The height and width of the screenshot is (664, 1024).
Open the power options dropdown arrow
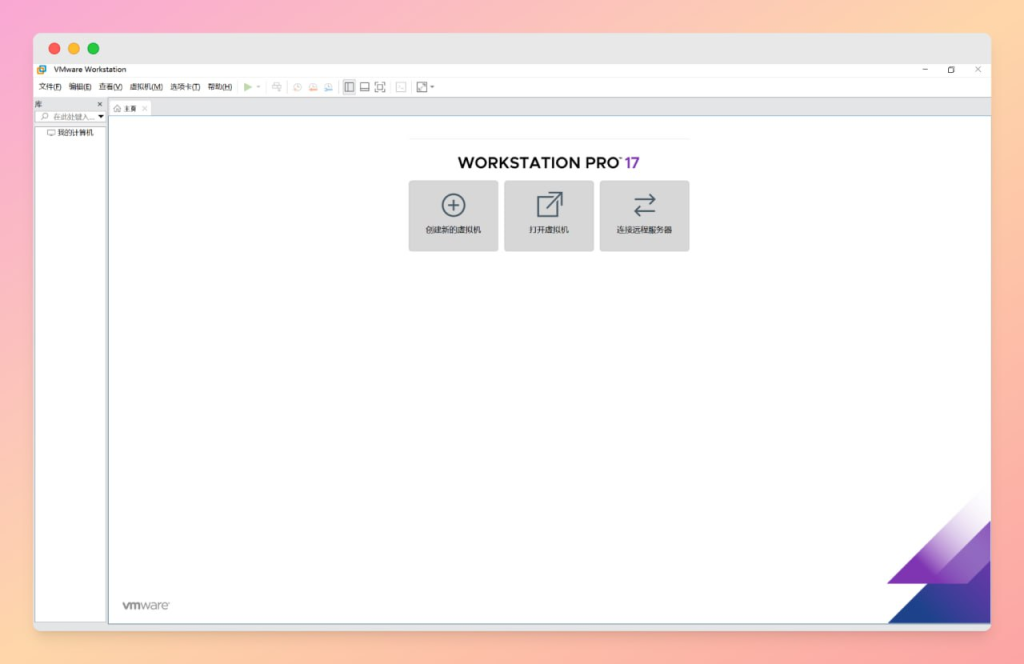pos(258,87)
